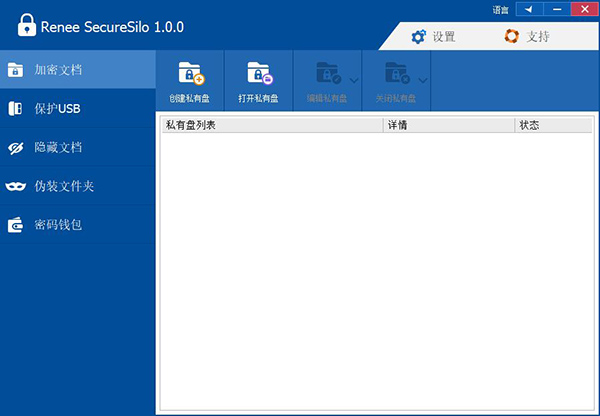This screenshot has height=416, width=600.
Task: Sort by 详情 column header
Action: coord(449,125)
